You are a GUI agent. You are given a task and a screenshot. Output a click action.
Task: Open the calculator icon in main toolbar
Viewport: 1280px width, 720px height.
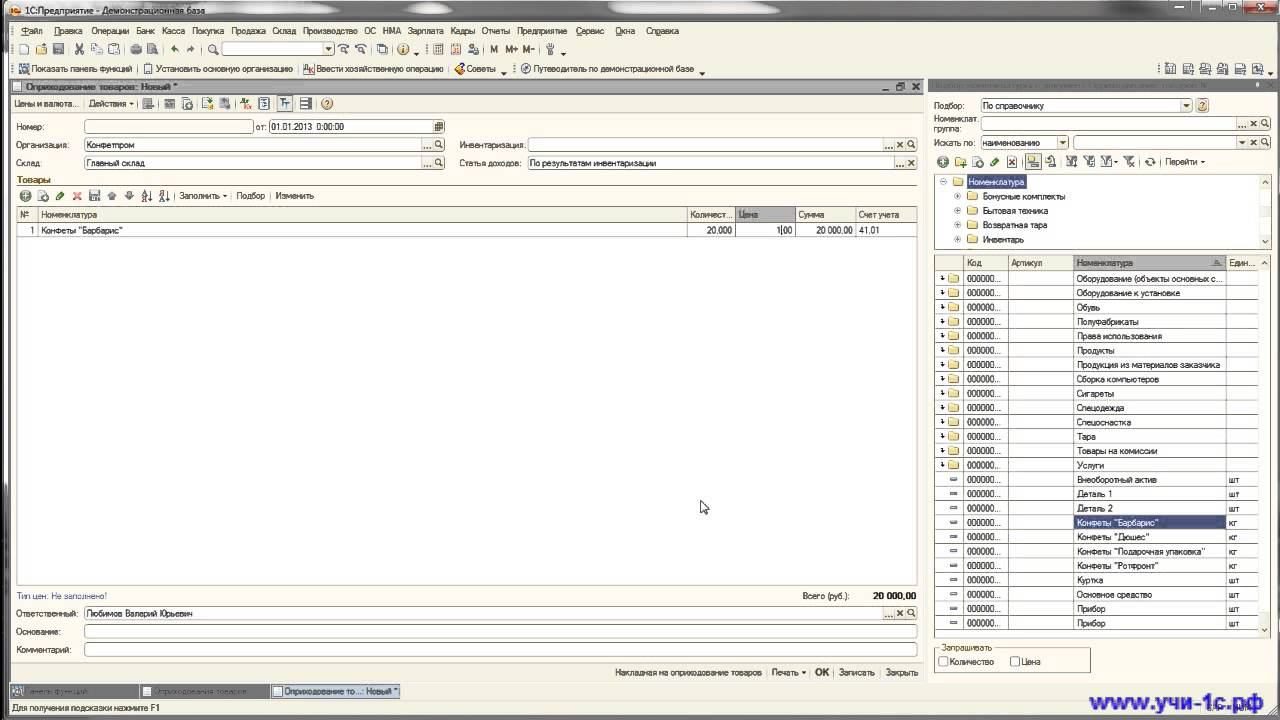tap(439, 49)
